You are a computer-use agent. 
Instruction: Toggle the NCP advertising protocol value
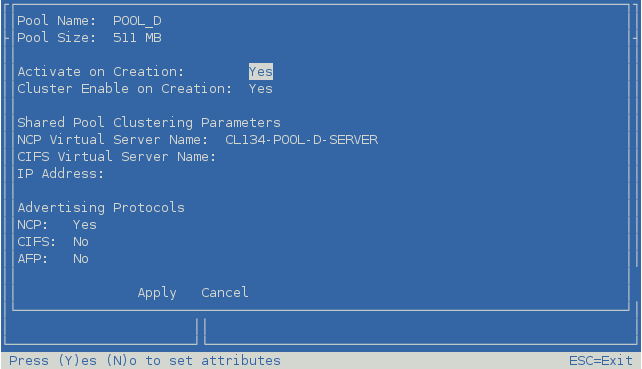[x=85, y=225]
